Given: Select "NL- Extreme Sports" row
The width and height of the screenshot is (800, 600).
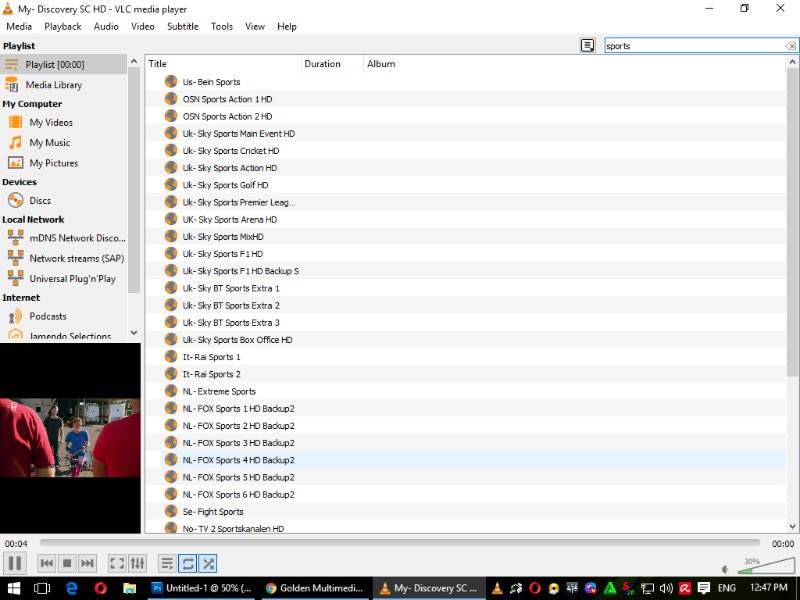Looking at the screenshot, I should [x=465, y=391].
